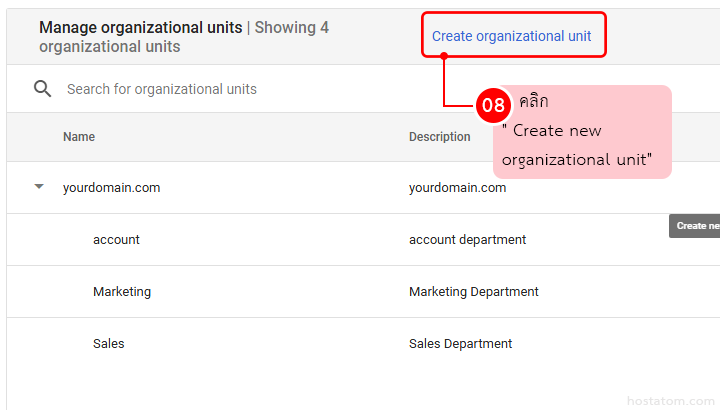This screenshot has height=410, width=720.
Task: Select the account organizational unit
Action: coord(116,239)
